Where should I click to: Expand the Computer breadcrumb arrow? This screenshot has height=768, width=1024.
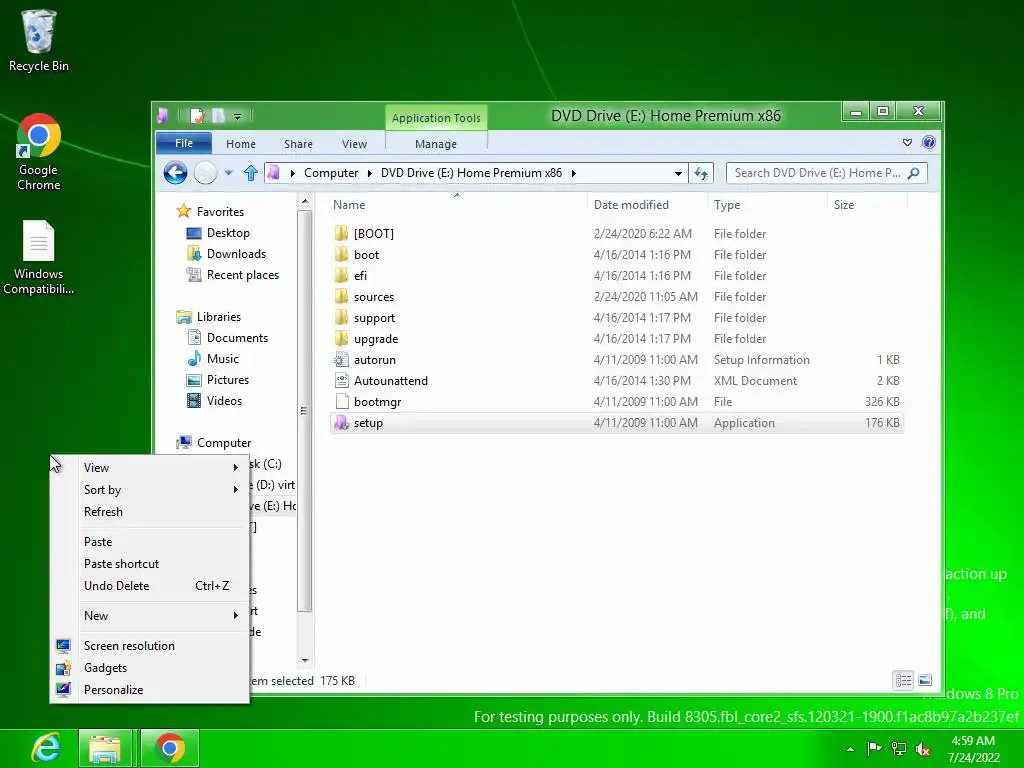[x=370, y=173]
